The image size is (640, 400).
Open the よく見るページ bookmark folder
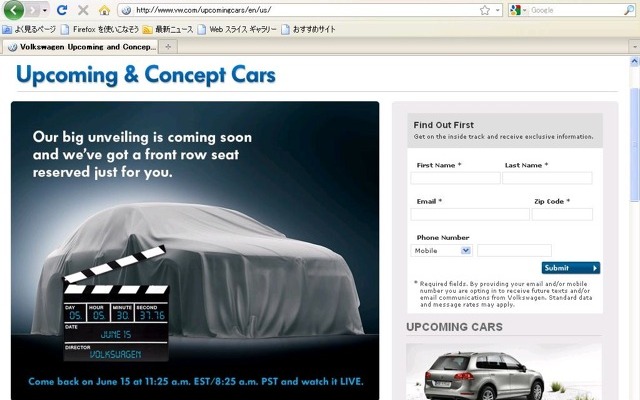(x=29, y=29)
